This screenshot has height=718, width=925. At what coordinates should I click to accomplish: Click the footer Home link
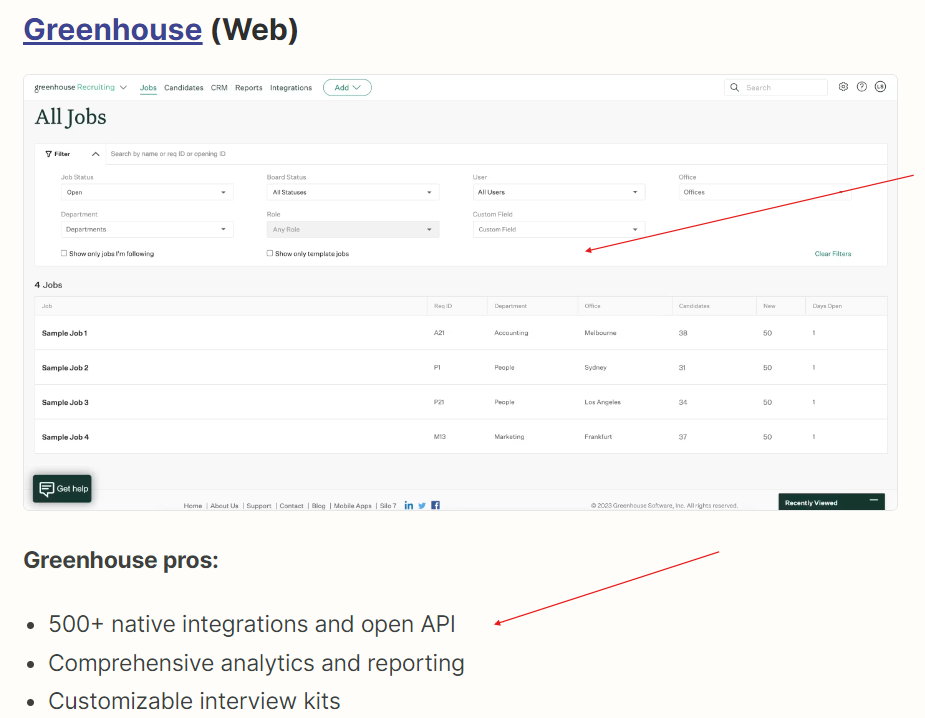pyautogui.click(x=192, y=506)
